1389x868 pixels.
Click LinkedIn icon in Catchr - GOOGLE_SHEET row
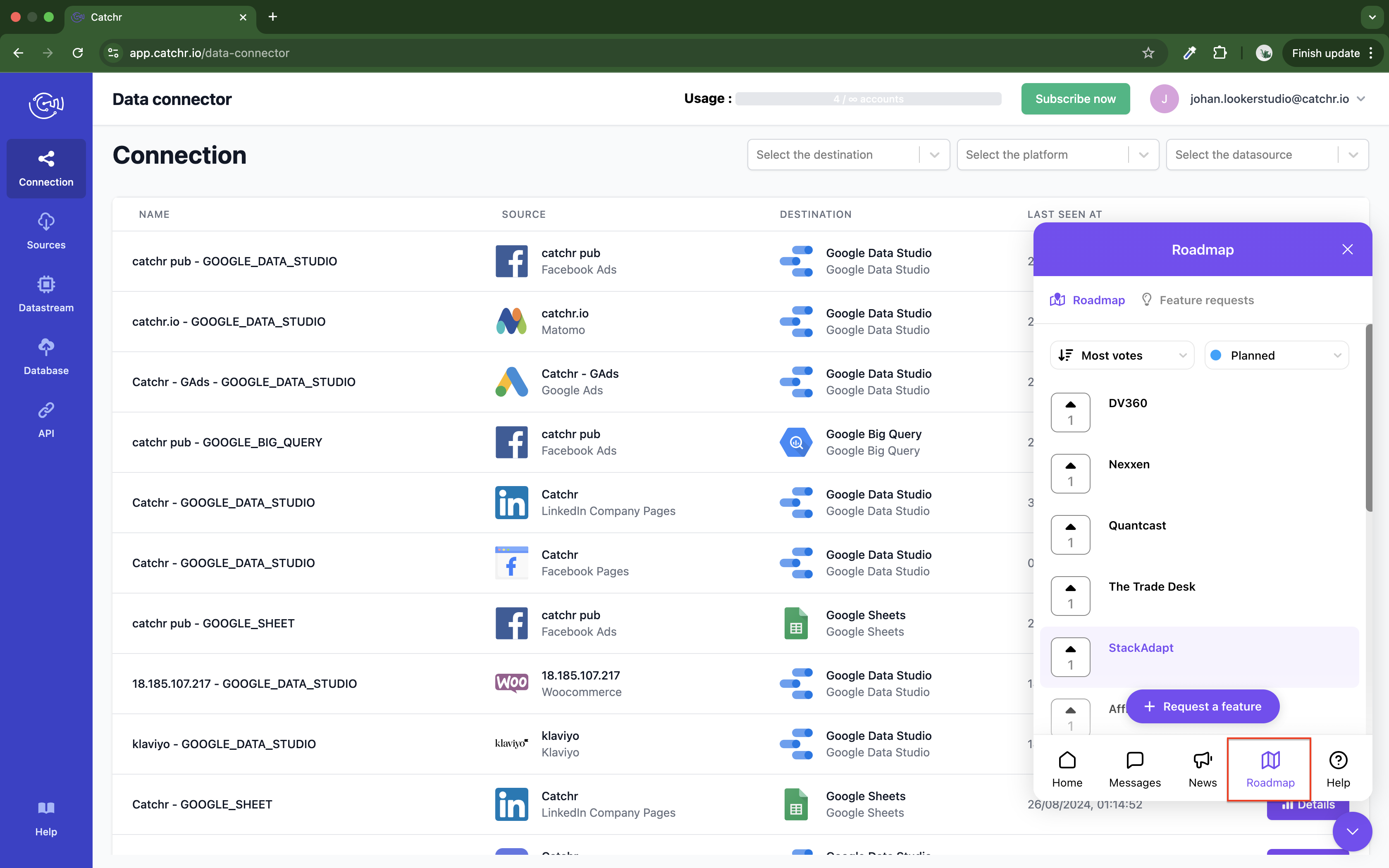[511, 804]
